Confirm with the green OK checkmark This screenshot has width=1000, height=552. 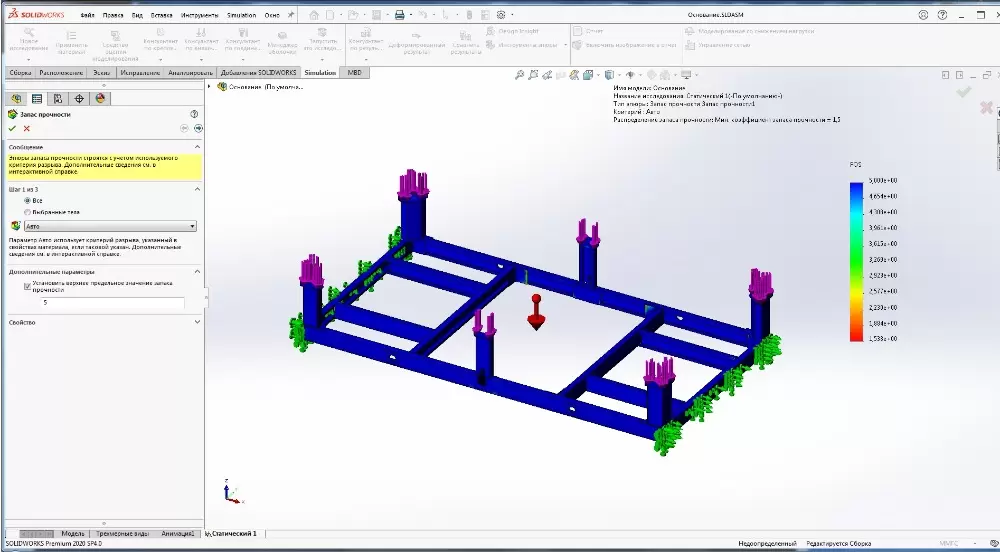click(12, 128)
